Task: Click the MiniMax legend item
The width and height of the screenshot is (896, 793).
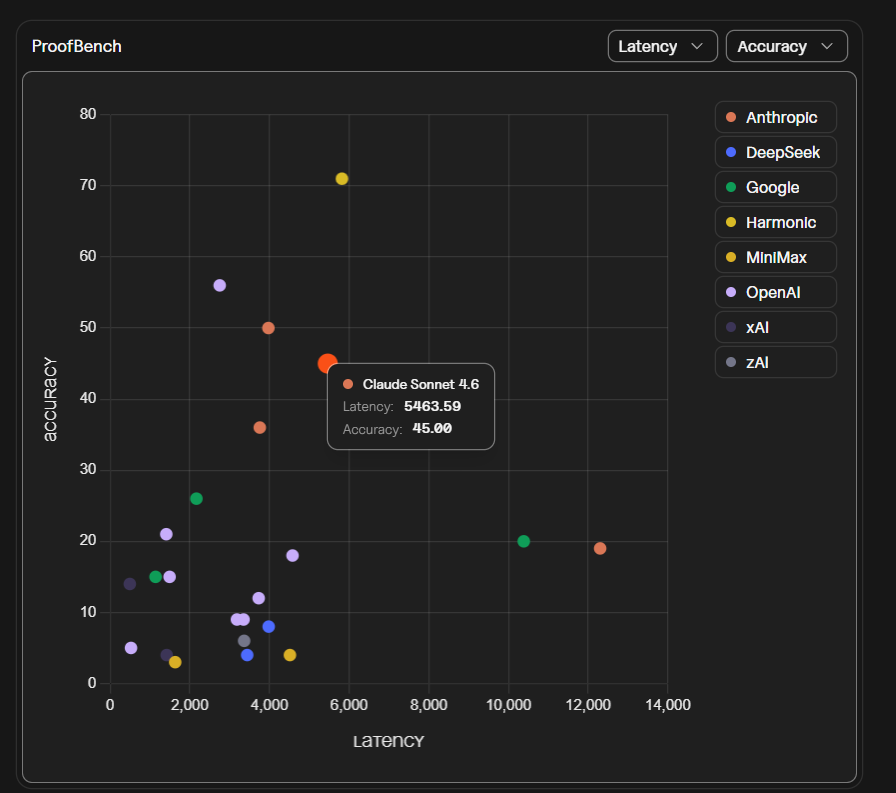Action: (775, 257)
